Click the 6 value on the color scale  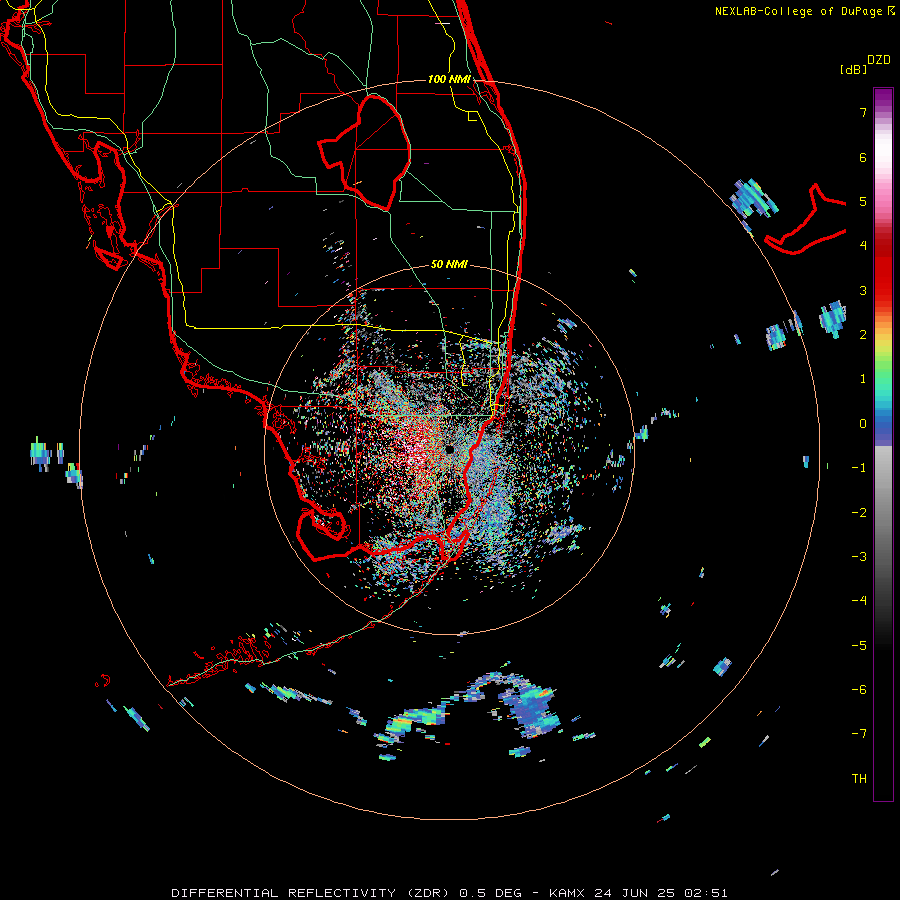click(x=863, y=157)
